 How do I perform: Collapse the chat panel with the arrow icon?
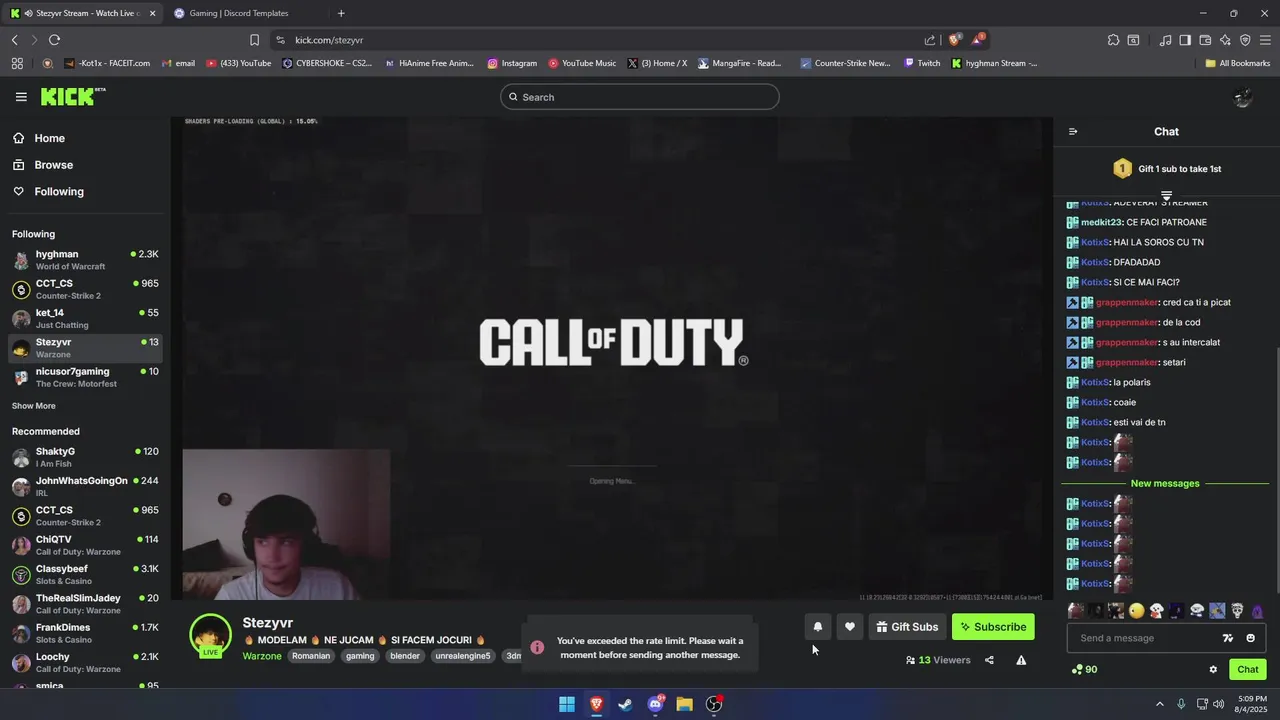[x=1073, y=132]
